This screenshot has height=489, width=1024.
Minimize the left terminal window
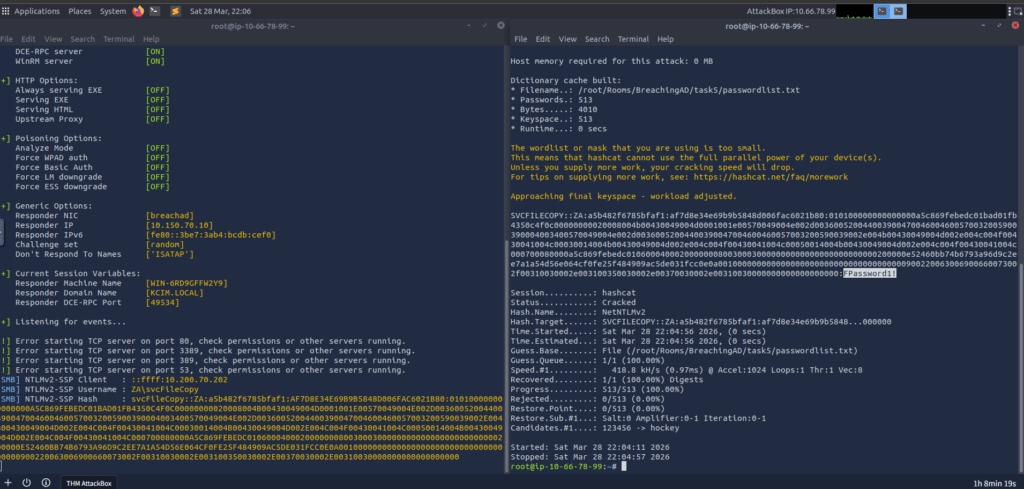coord(469,25)
